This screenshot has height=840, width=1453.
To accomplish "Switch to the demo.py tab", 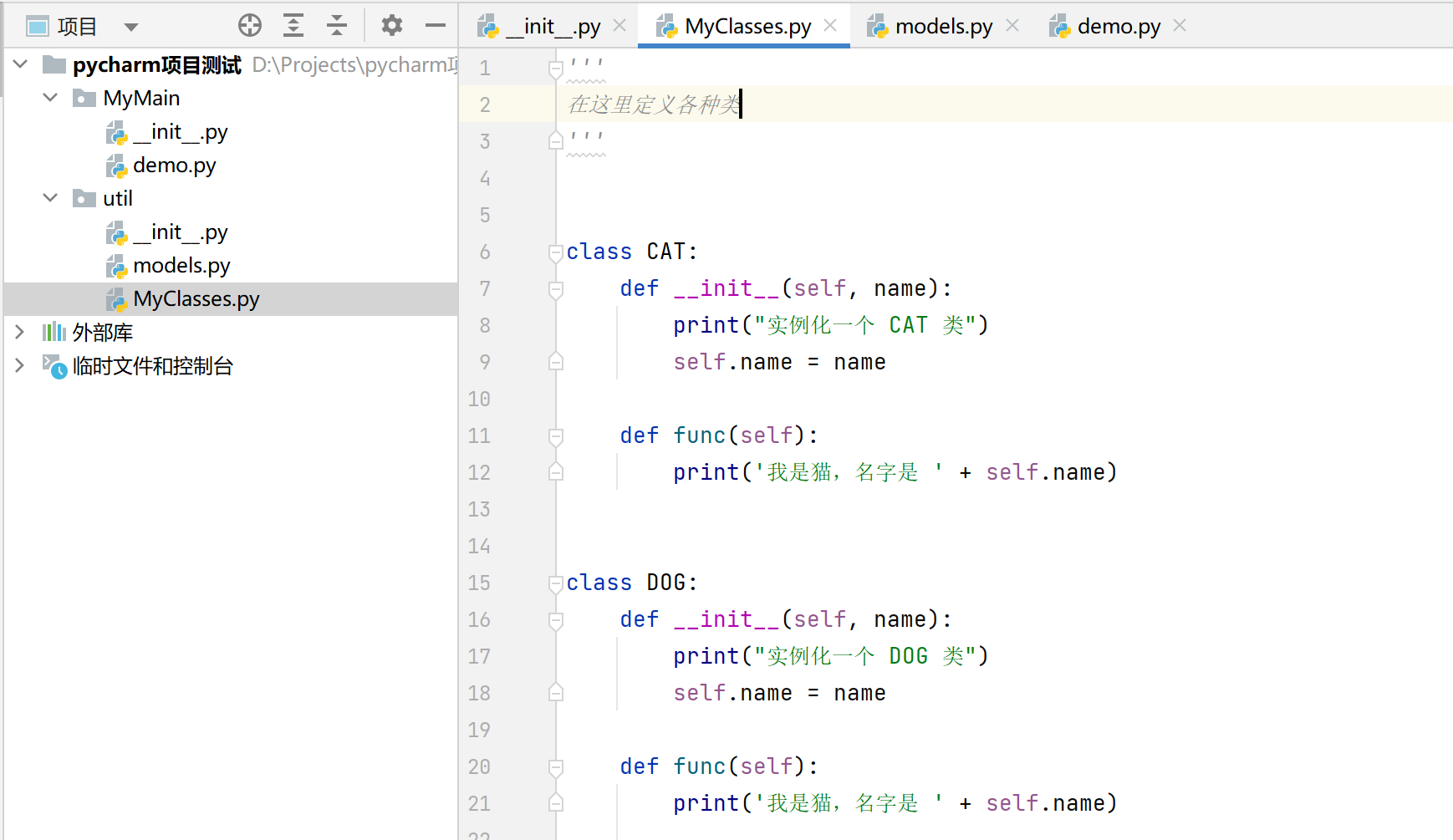I will (1118, 27).
